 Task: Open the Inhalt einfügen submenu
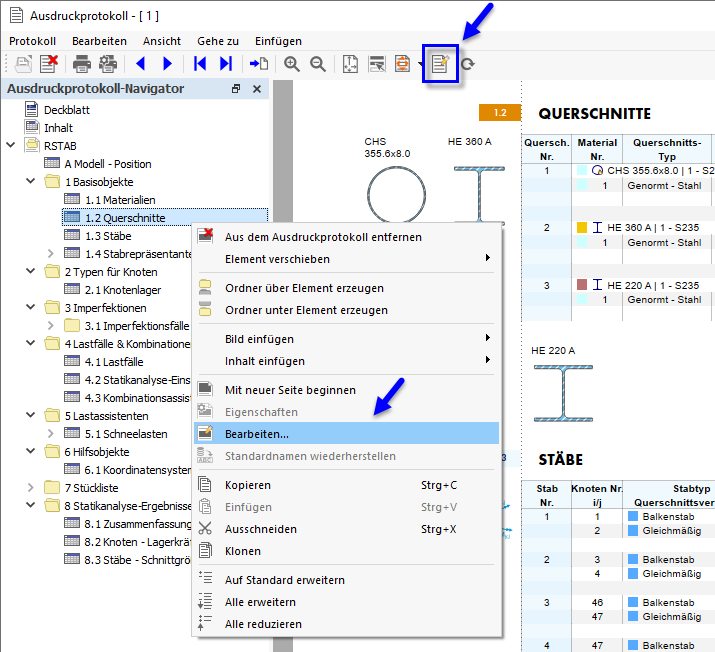pyautogui.click(x=347, y=361)
